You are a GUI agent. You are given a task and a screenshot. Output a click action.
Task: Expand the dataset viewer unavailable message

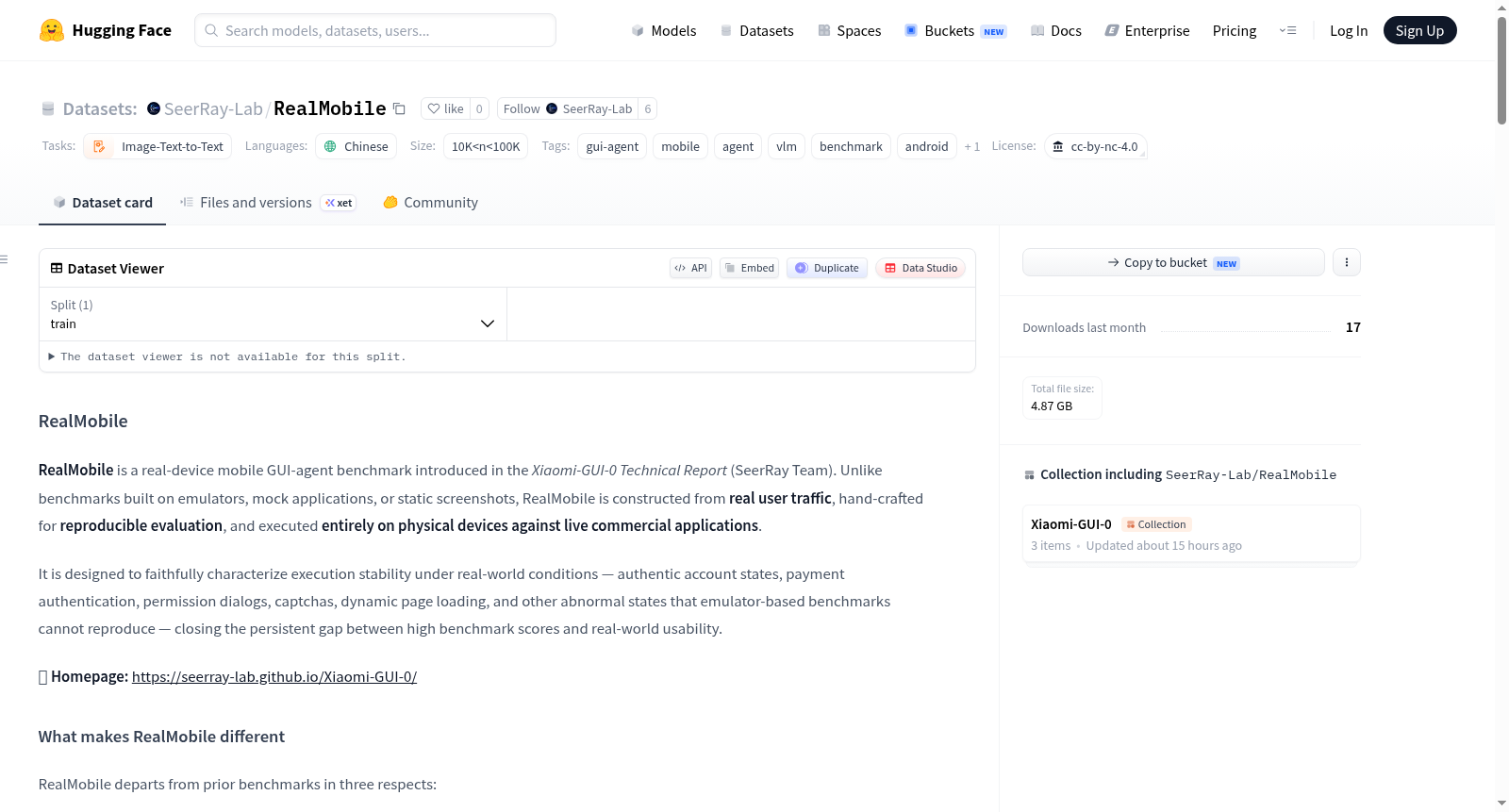(x=227, y=356)
